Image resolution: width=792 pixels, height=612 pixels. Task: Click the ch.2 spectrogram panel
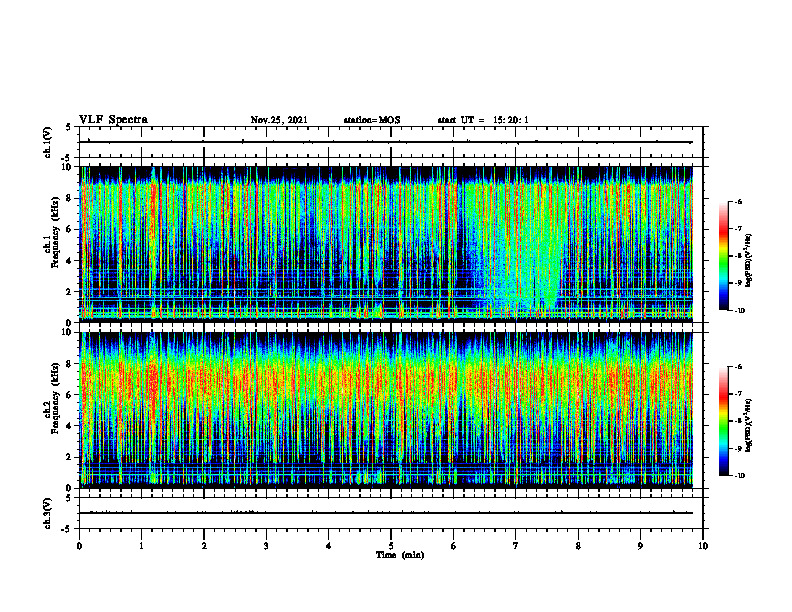point(386,410)
